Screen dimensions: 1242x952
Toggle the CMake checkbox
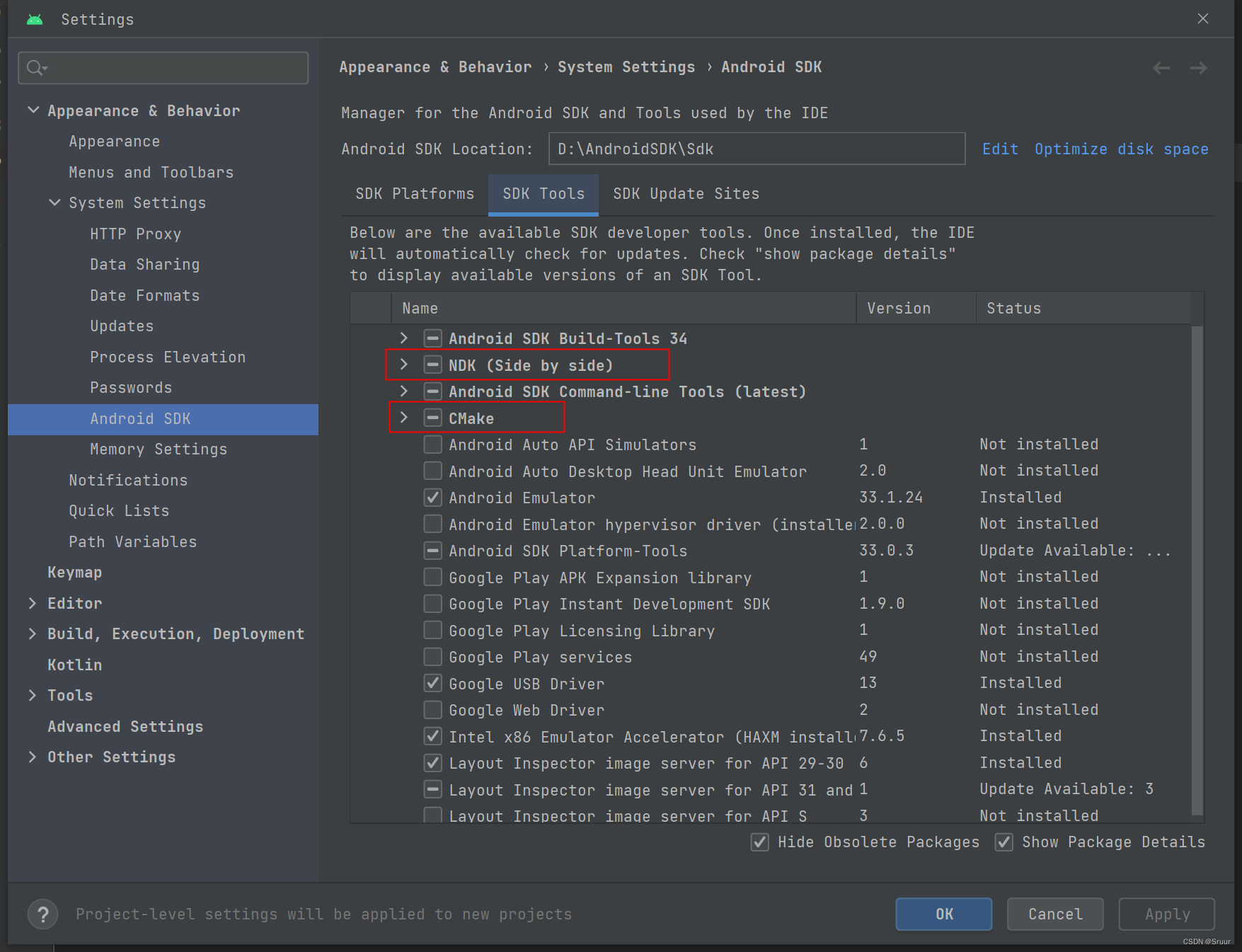(432, 418)
